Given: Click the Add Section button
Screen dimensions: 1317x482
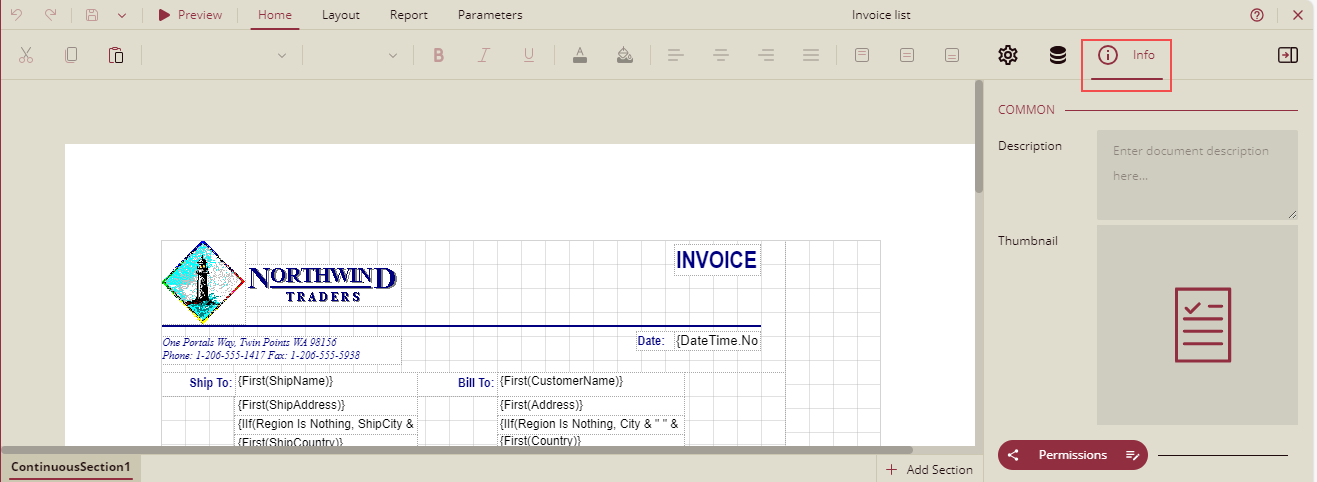Looking at the screenshot, I should 929,470.
